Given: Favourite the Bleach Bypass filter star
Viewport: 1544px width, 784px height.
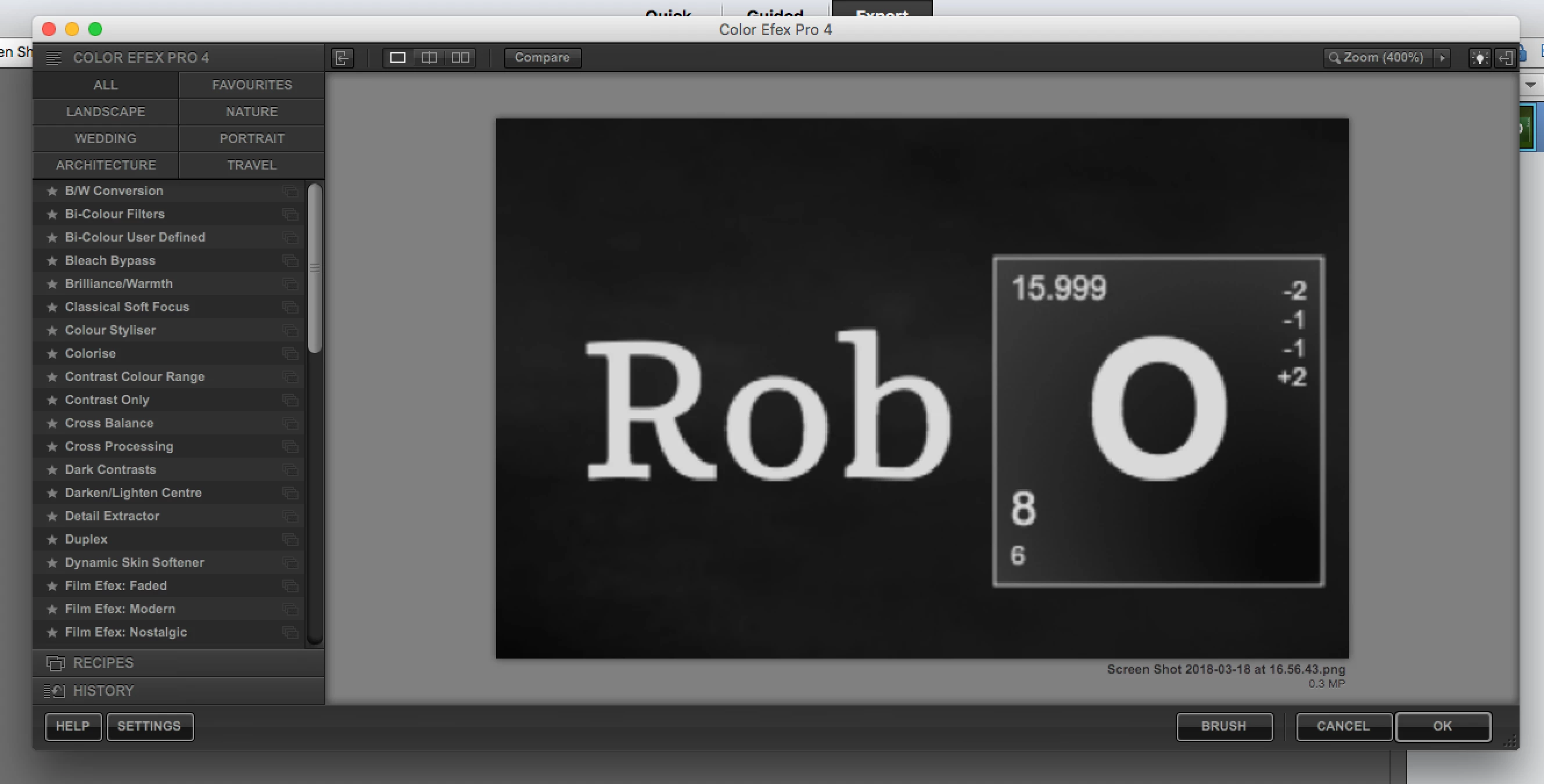Looking at the screenshot, I should (x=52, y=261).
